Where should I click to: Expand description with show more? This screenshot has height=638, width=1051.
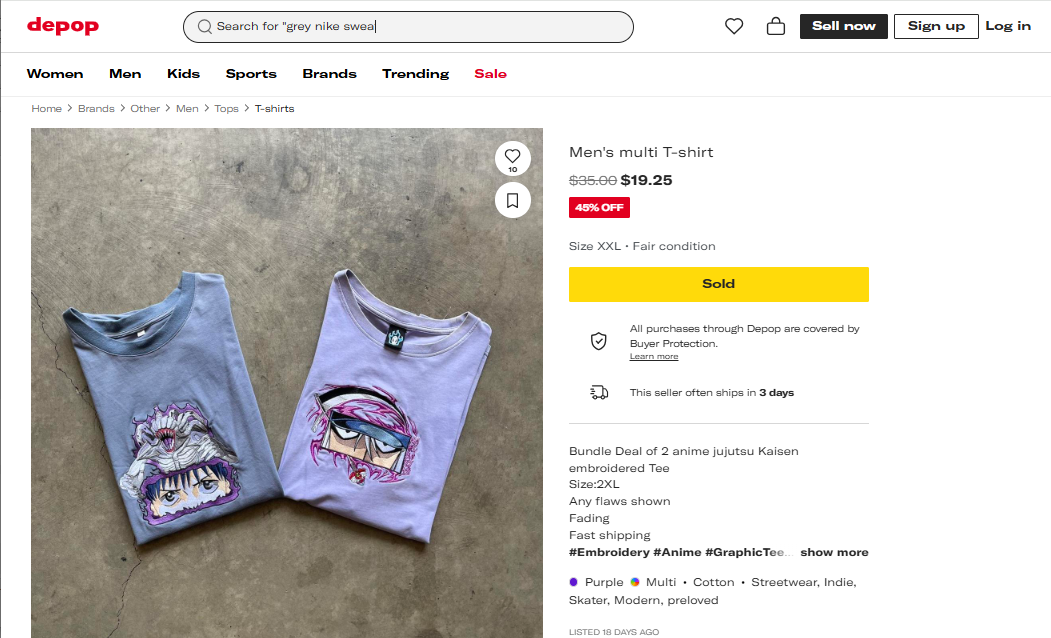(x=834, y=552)
